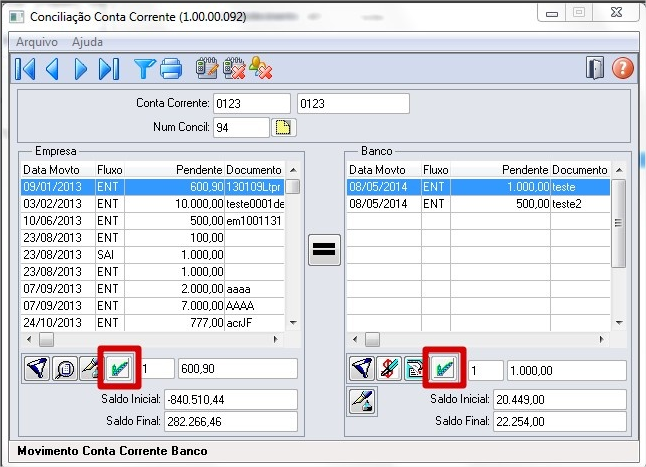Click user with red X toolbar icon
This screenshot has height=467, width=646.
tap(260, 68)
